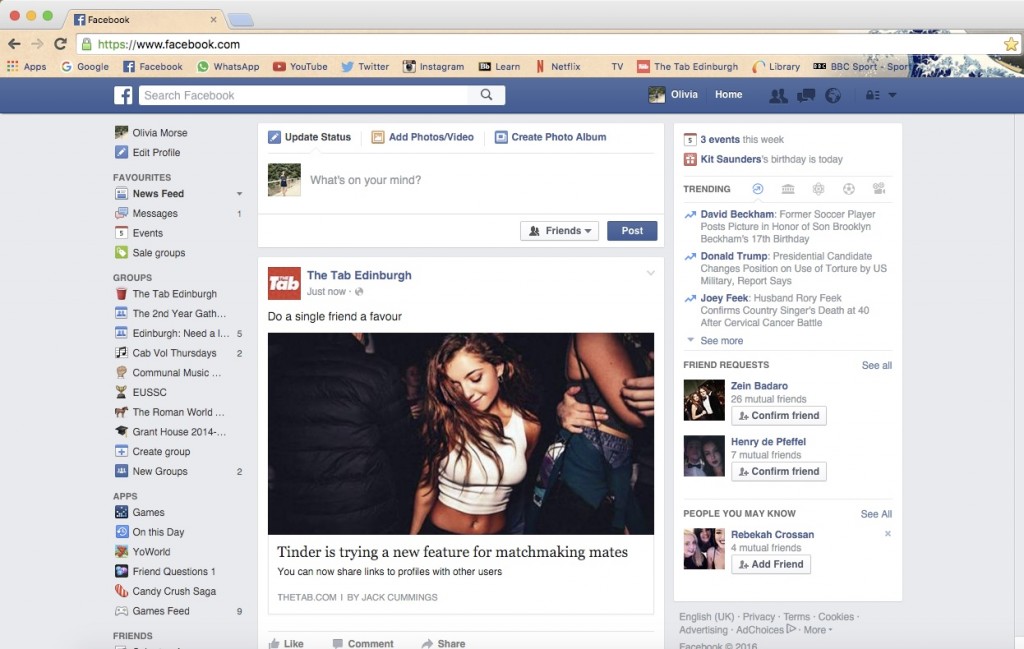Add Rebekah Crossan as a friend

pyautogui.click(x=771, y=564)
